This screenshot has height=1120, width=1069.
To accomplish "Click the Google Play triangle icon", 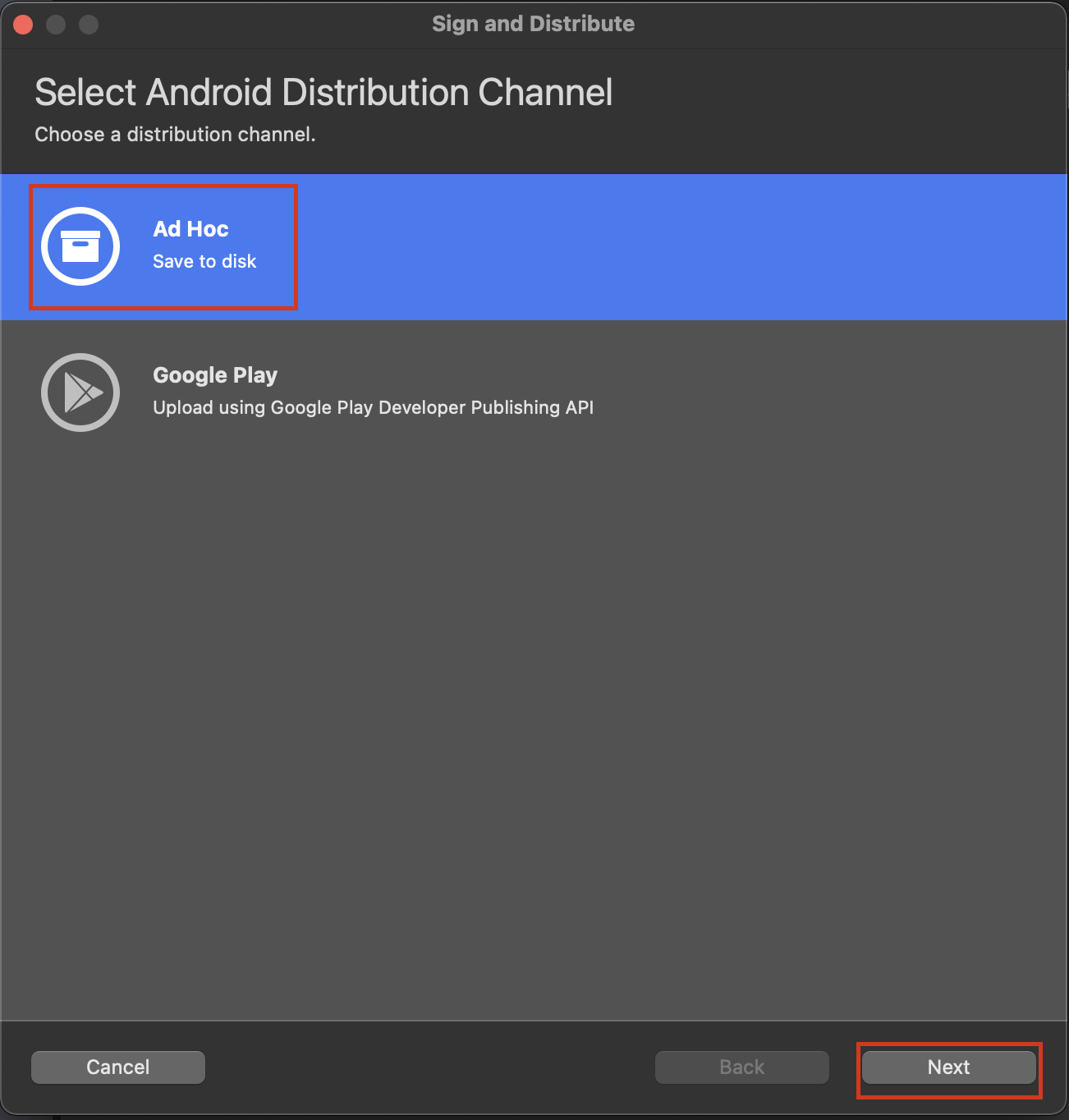I will [x=80, y=392].
